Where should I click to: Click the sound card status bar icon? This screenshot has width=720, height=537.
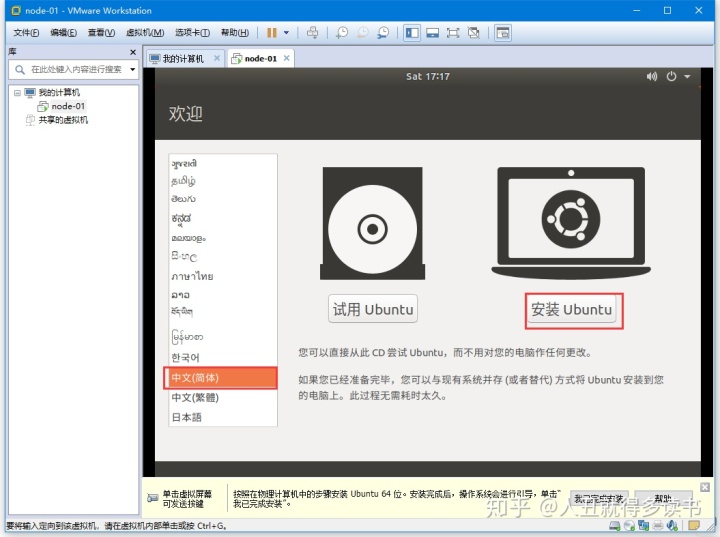(x=672, y=525)
